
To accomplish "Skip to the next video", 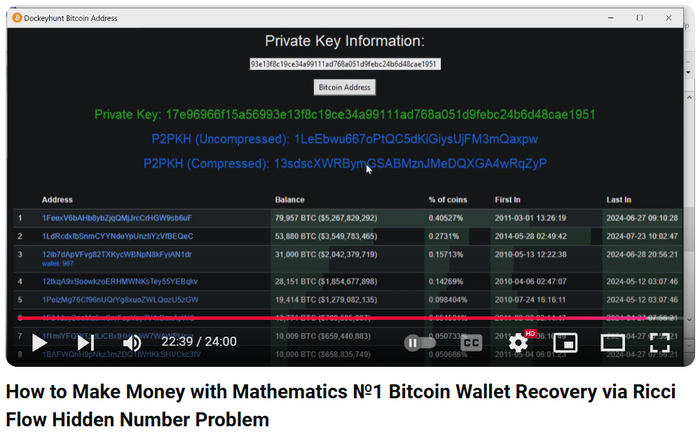I will point(86,342).
